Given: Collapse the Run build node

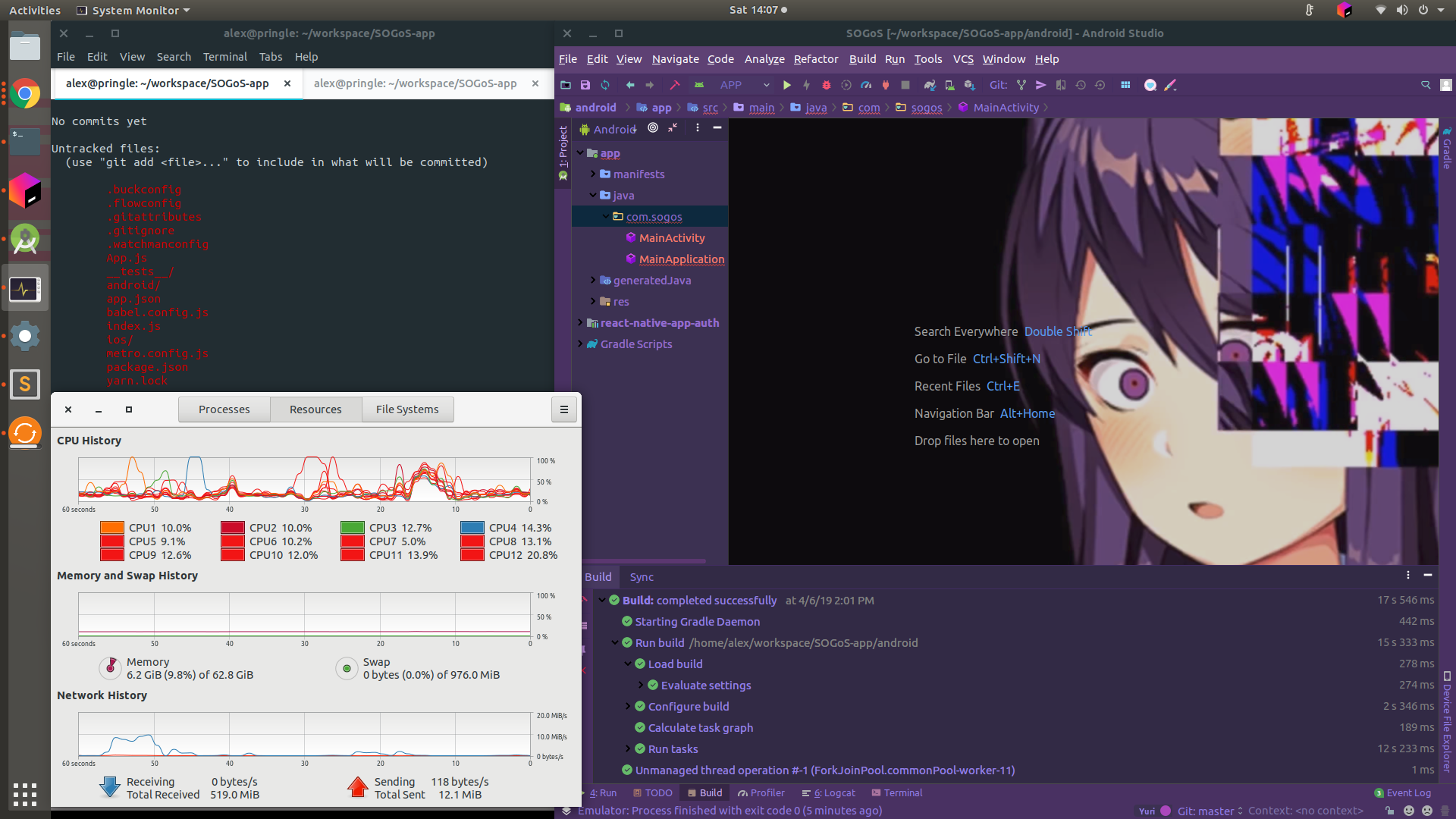Looking at the screenshot, I should [x=615, y=642].
